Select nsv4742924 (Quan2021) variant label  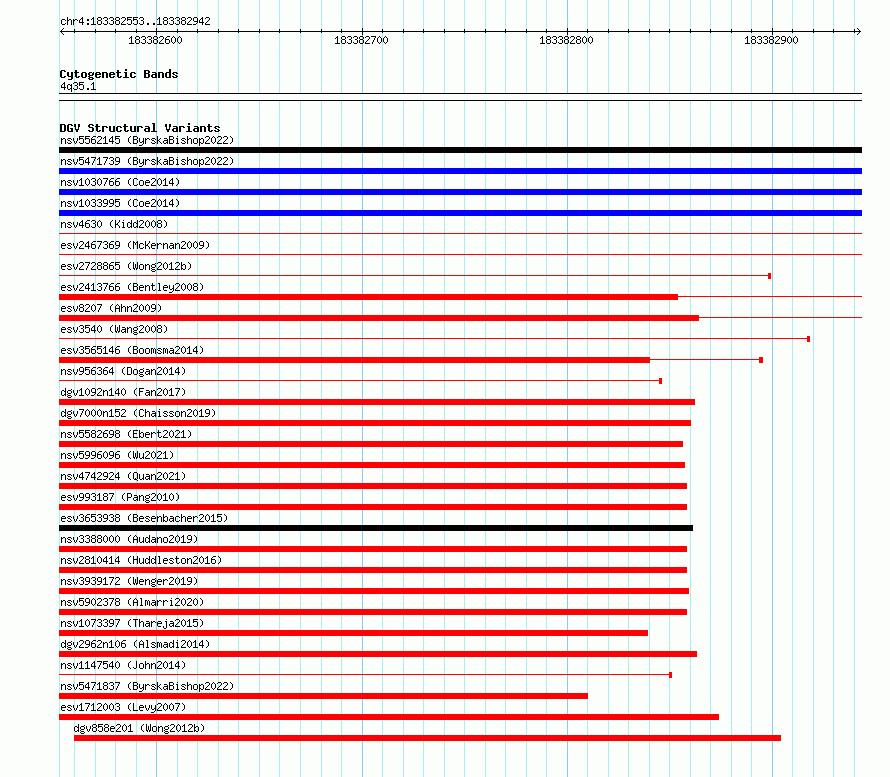point(123,476)
